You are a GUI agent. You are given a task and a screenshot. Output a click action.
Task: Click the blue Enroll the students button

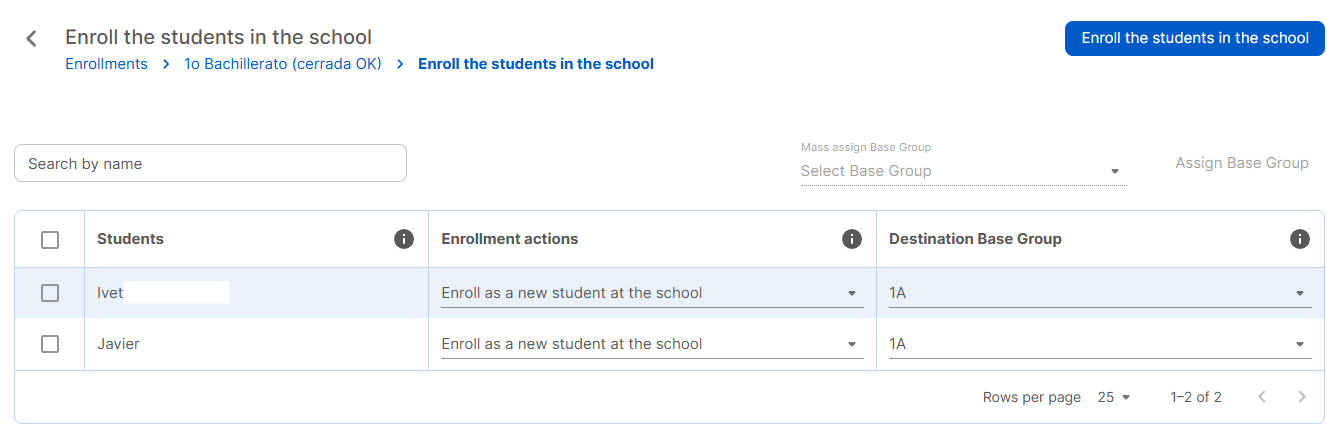pyautogui.click(x=1195, y=38)
